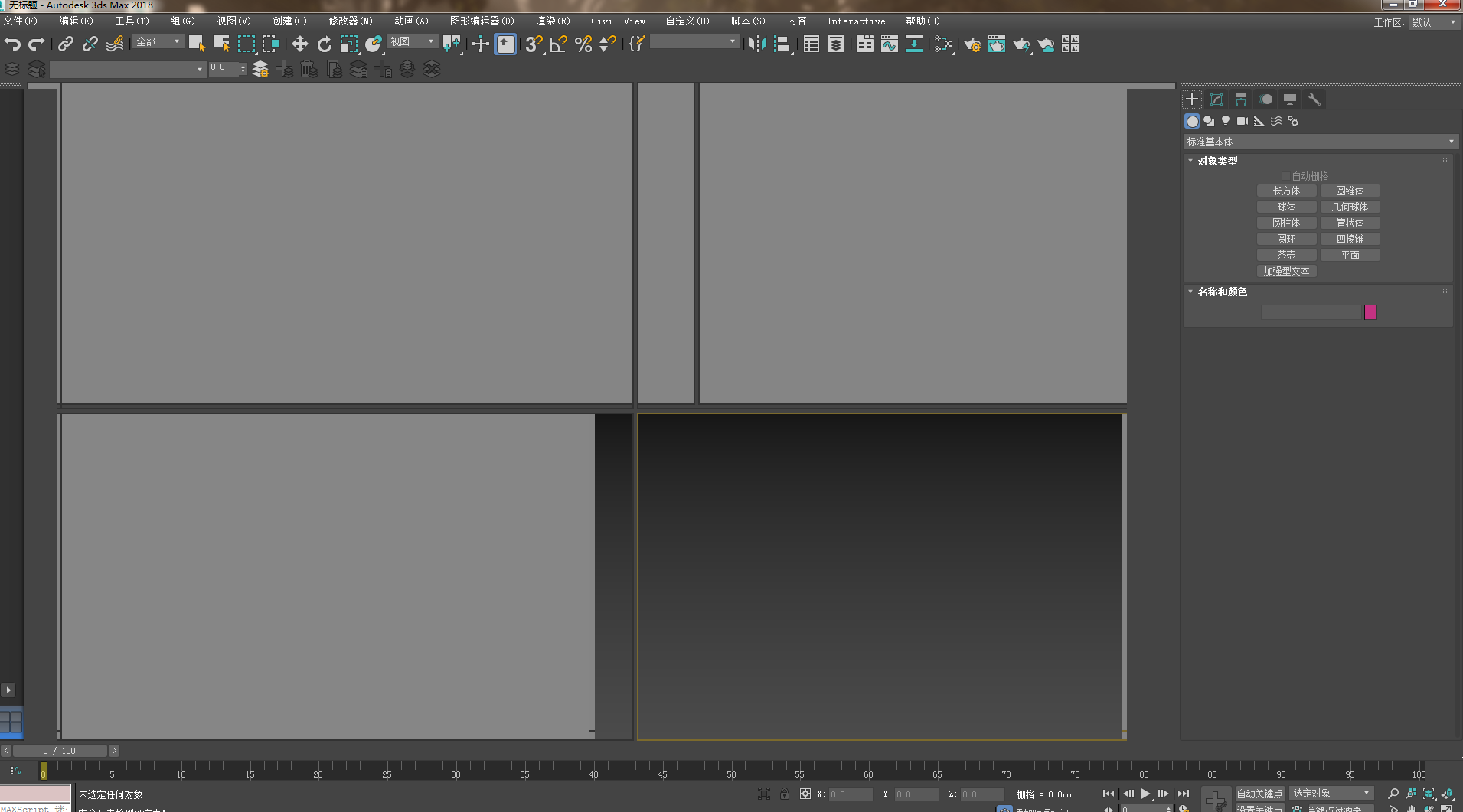Open the 创建(C) menu
Image resolution: width=1463 pixels, height=812 pixels.
coord(289,21)
